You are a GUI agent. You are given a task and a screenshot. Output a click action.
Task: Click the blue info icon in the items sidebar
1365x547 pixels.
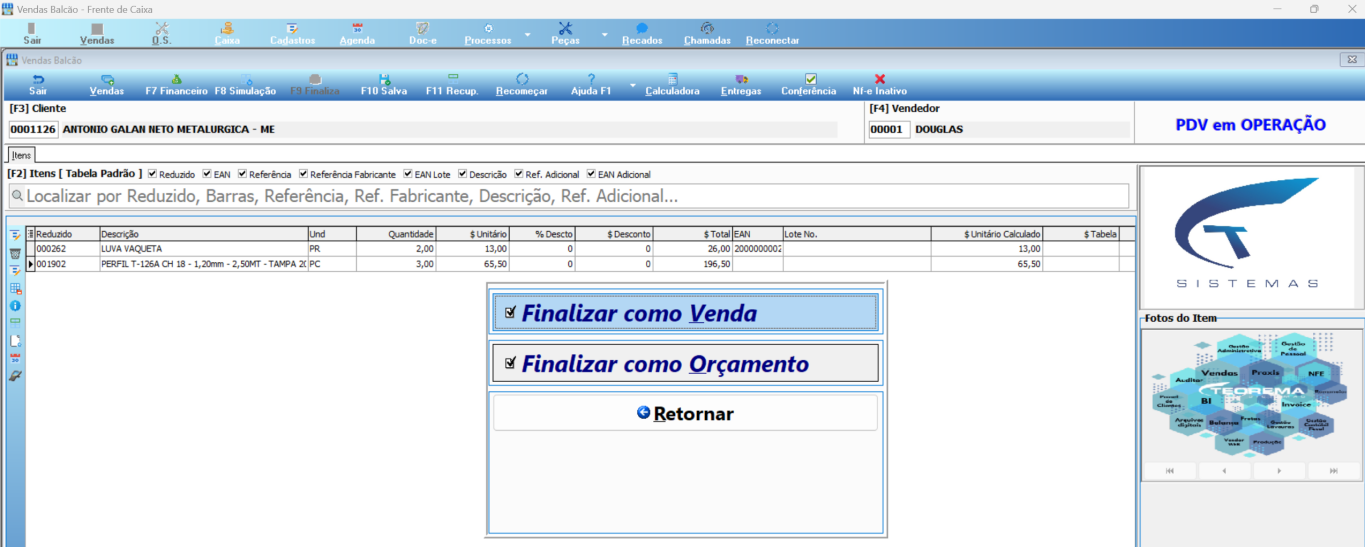(x=15, y=305)
